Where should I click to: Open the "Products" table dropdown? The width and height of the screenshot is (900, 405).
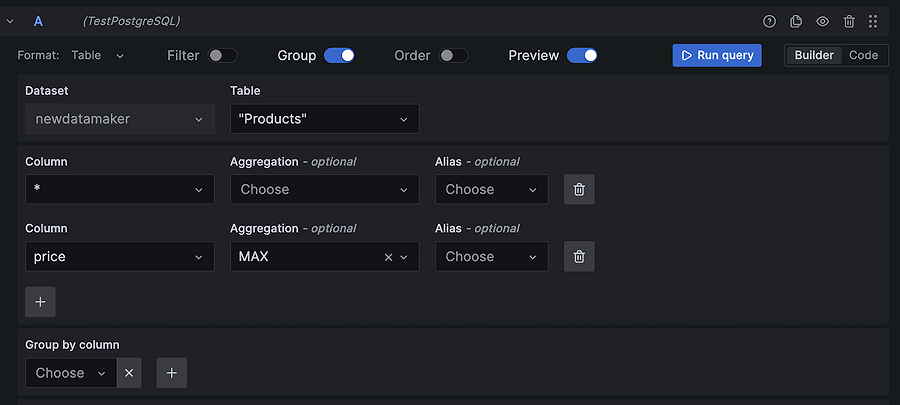coord(324,119)
